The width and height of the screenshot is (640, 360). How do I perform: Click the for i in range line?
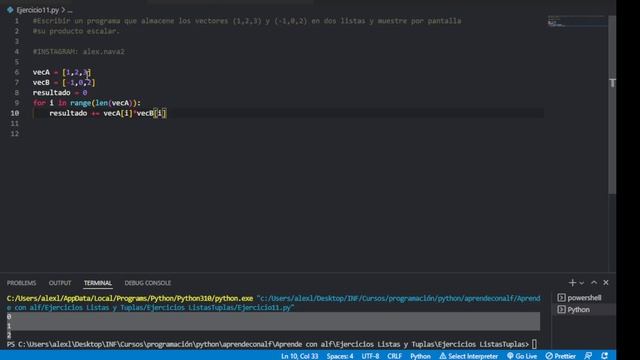click(87, 103)
